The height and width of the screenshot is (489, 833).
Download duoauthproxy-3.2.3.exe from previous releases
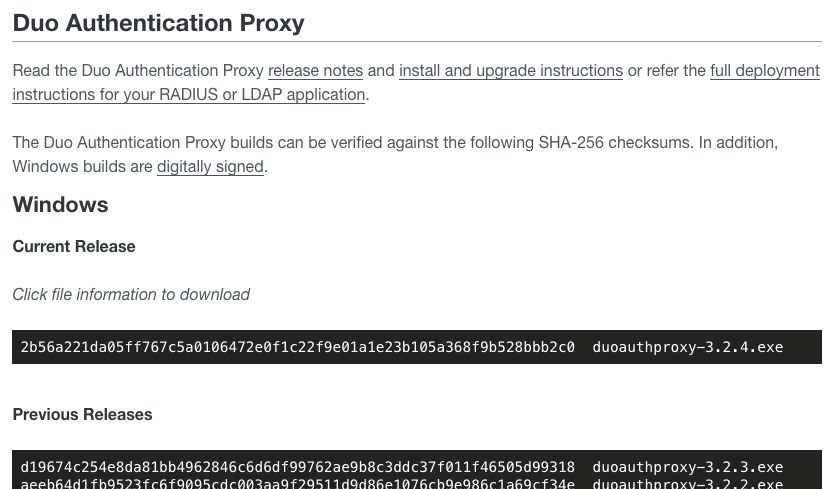point(687,467)
